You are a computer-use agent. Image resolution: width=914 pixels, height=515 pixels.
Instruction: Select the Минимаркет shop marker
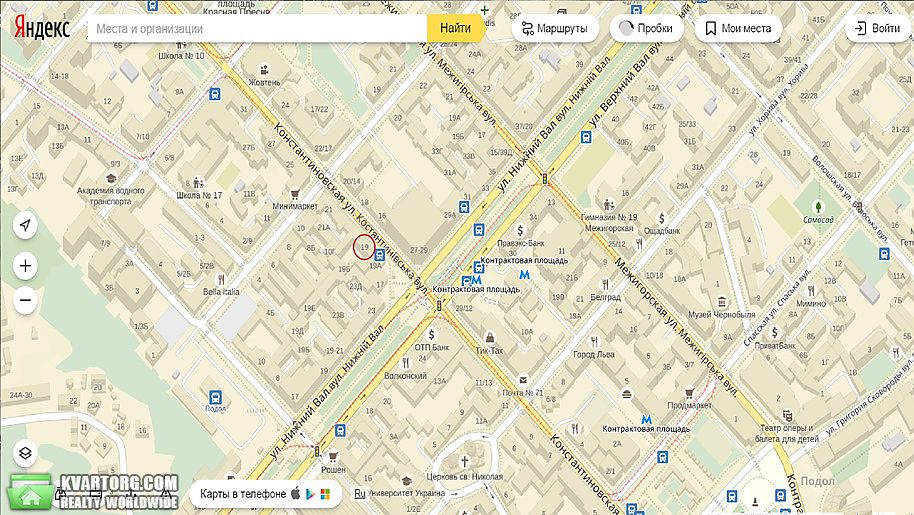[296, 193]
